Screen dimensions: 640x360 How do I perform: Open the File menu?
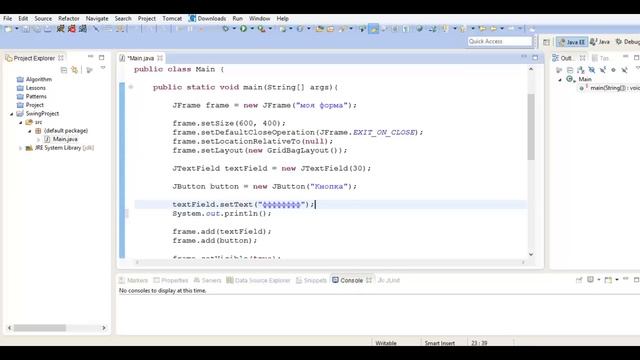pyautogui.click(x=7, y=18)
